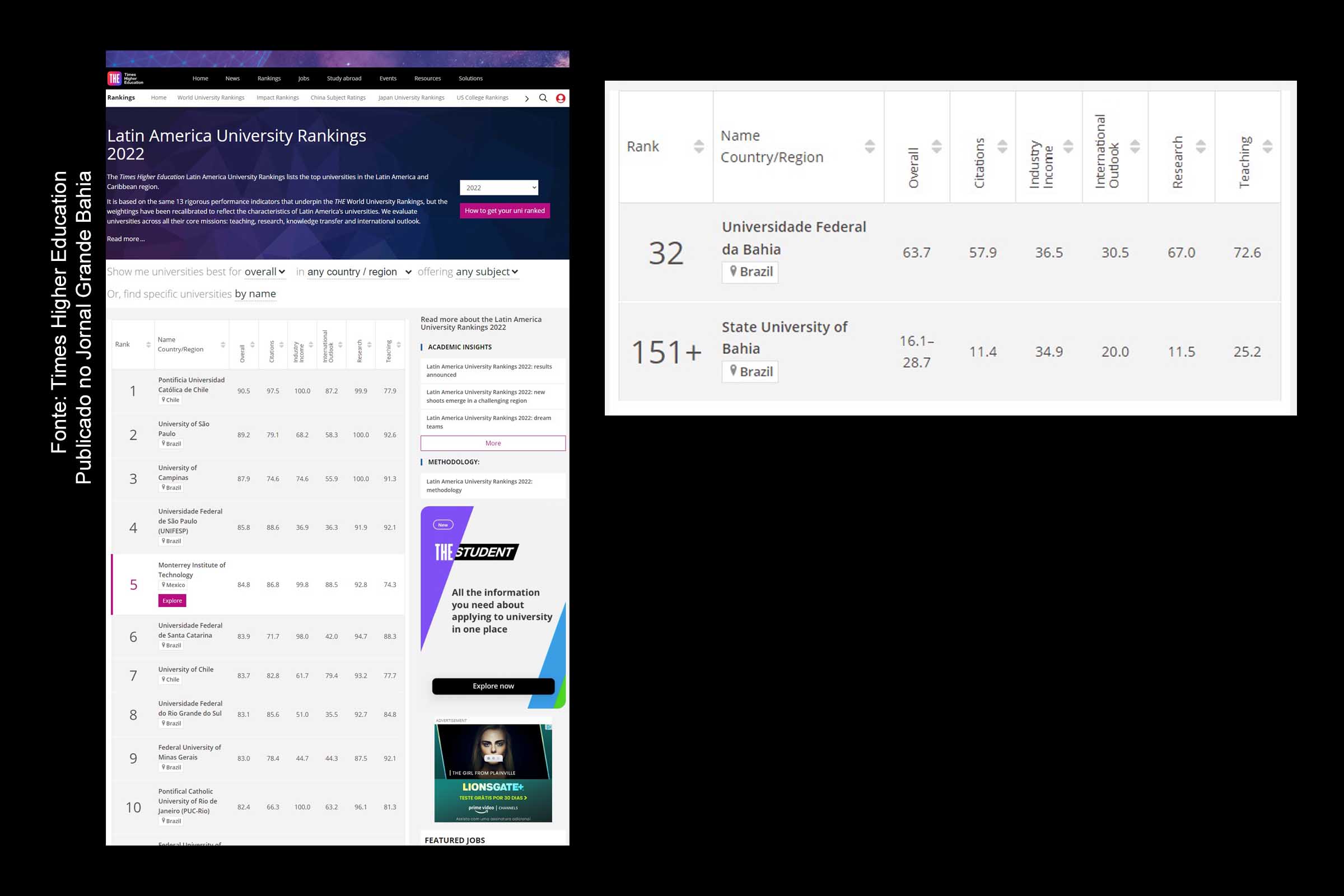1344x896 pixels.
Task: Go to Impact Rankings tab
Action: (277, 97)
